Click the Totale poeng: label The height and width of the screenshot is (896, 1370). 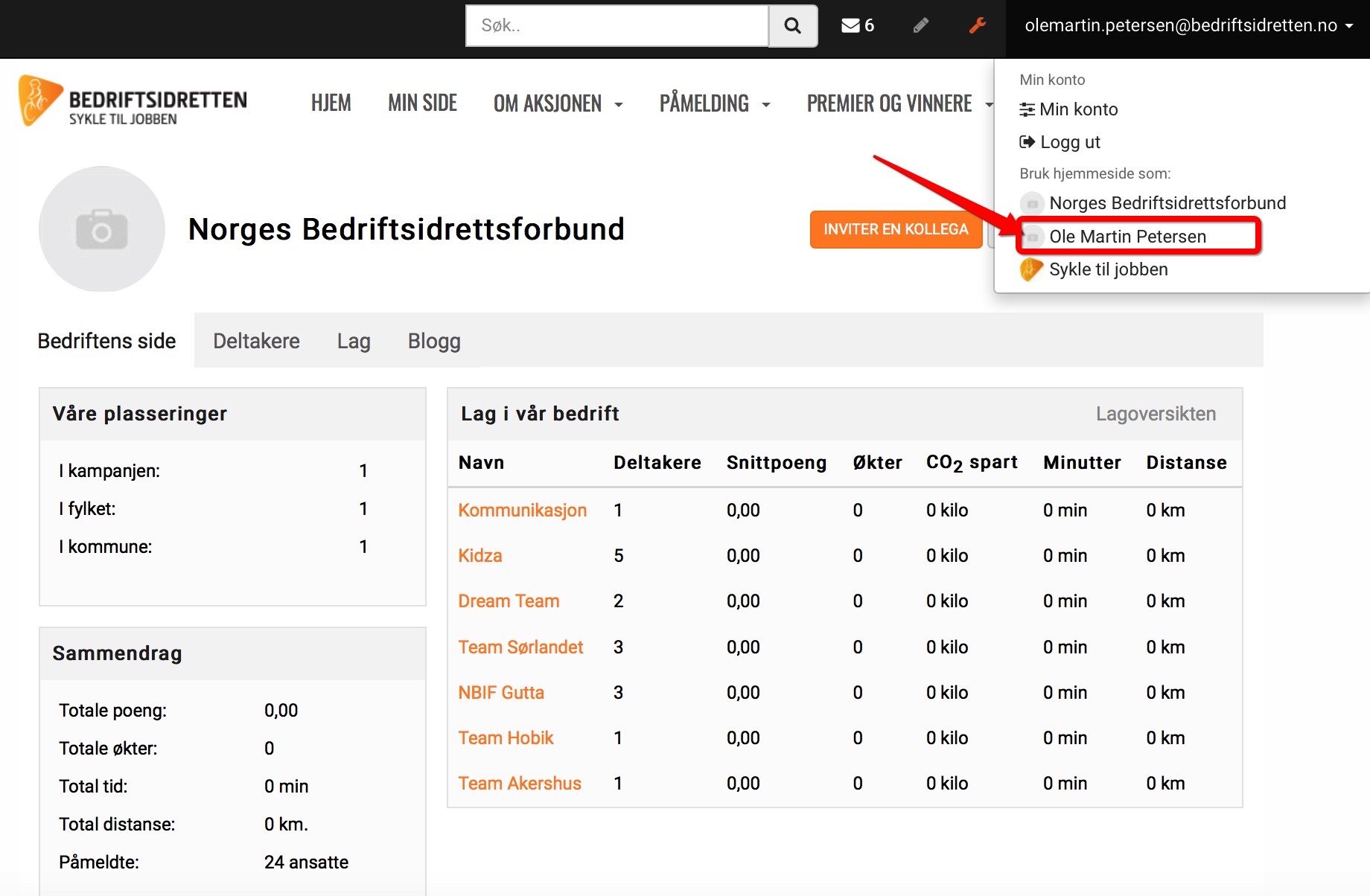pos(113,710)
